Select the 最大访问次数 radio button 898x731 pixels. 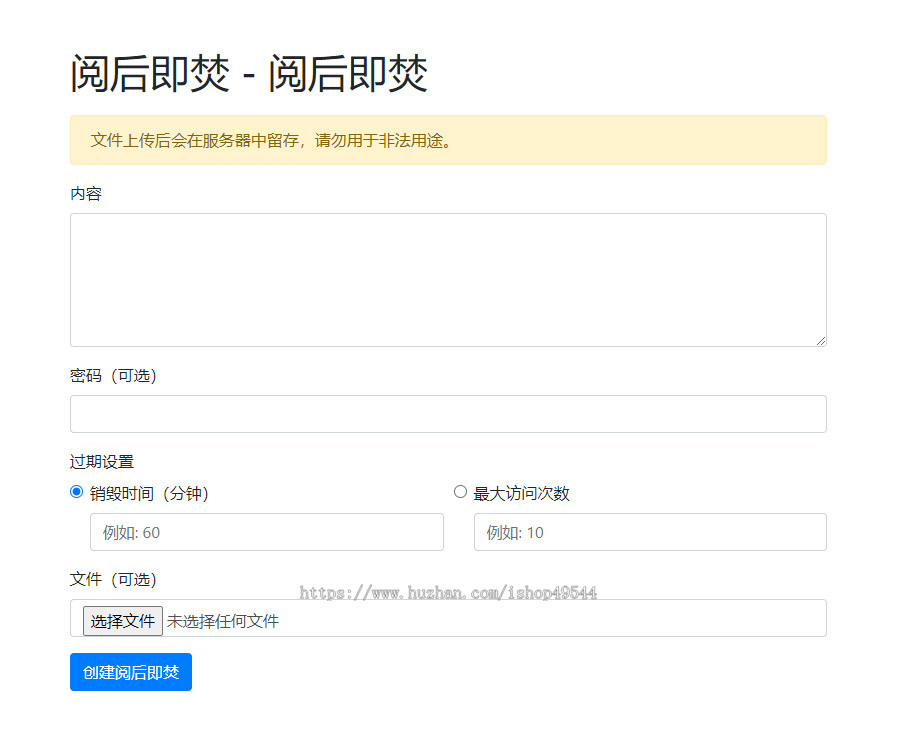tap(460, 492)
